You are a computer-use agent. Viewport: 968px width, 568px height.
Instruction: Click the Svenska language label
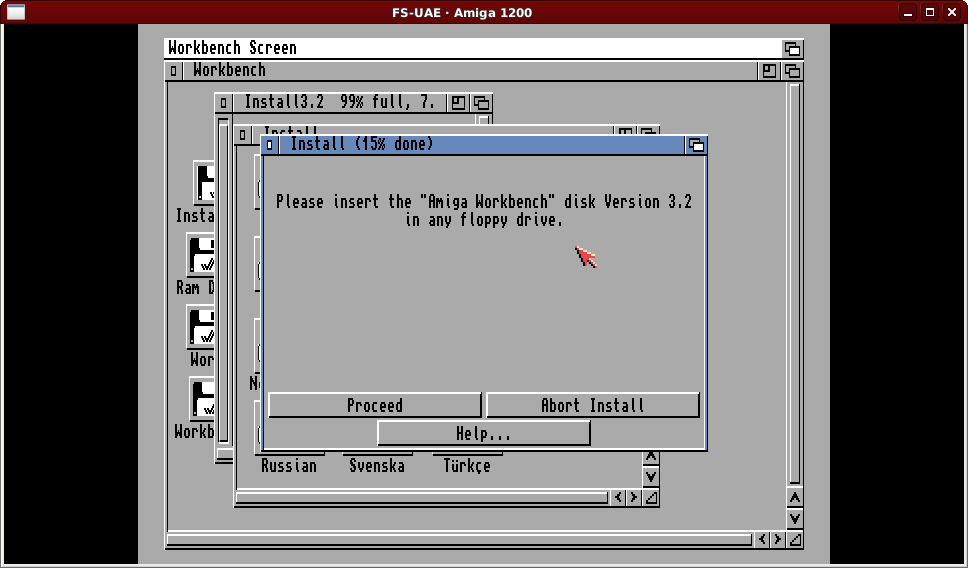coord(377,466)
